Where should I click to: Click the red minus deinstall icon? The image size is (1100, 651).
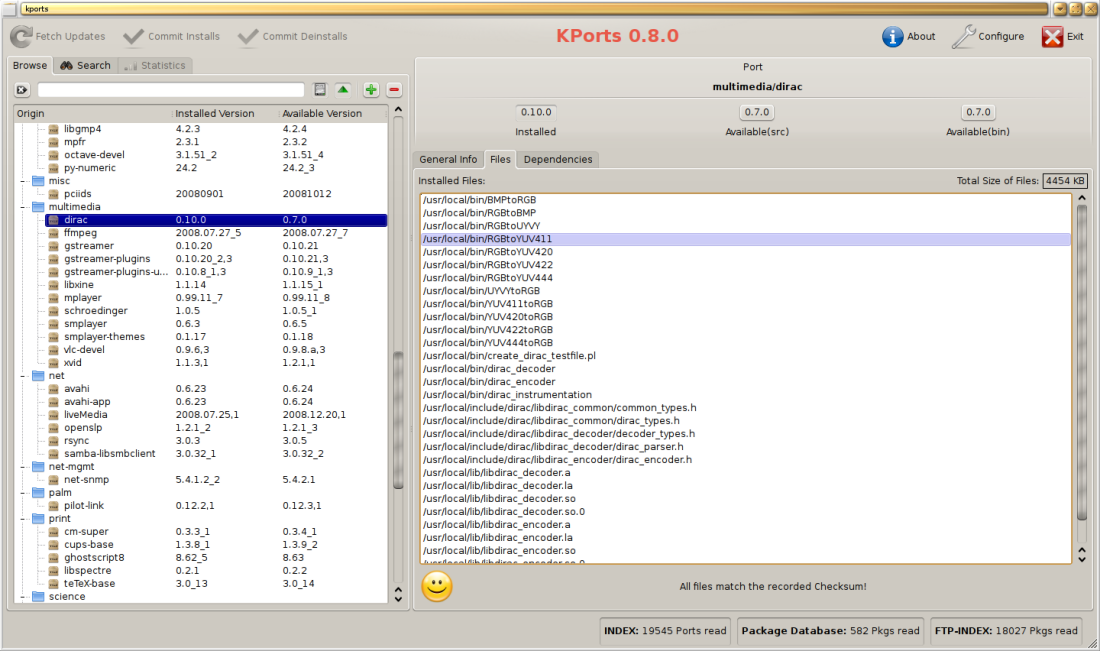[x=394, y=90]
